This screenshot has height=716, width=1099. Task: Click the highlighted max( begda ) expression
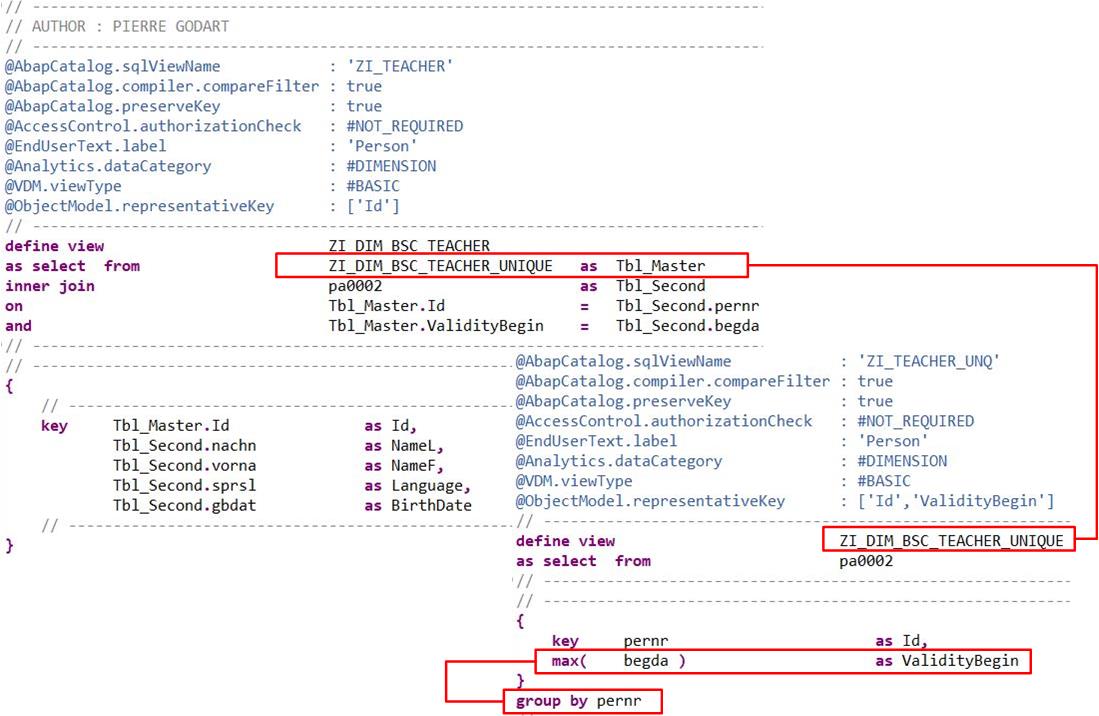[610, 661]
